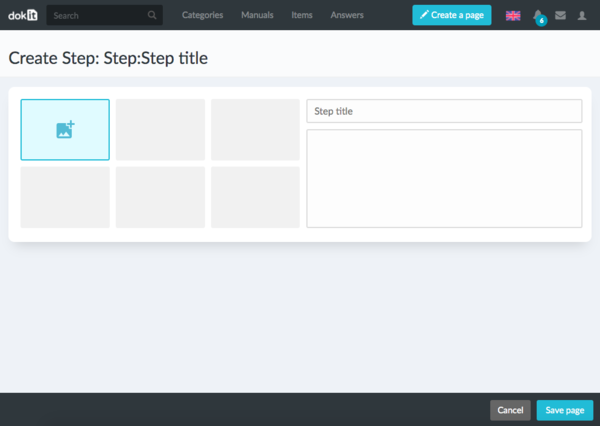Click the Save page button

coord(565,410)
